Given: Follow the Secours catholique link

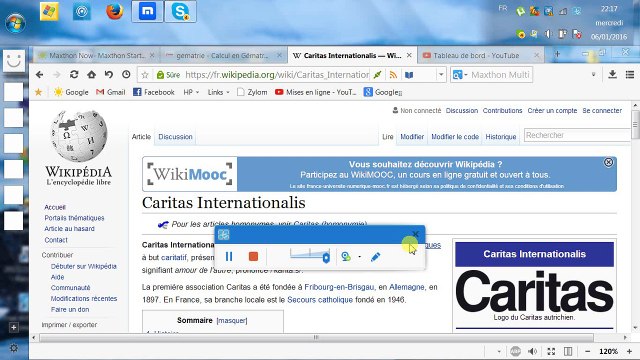Looking at the screenshot, I should tap(320, 300).
